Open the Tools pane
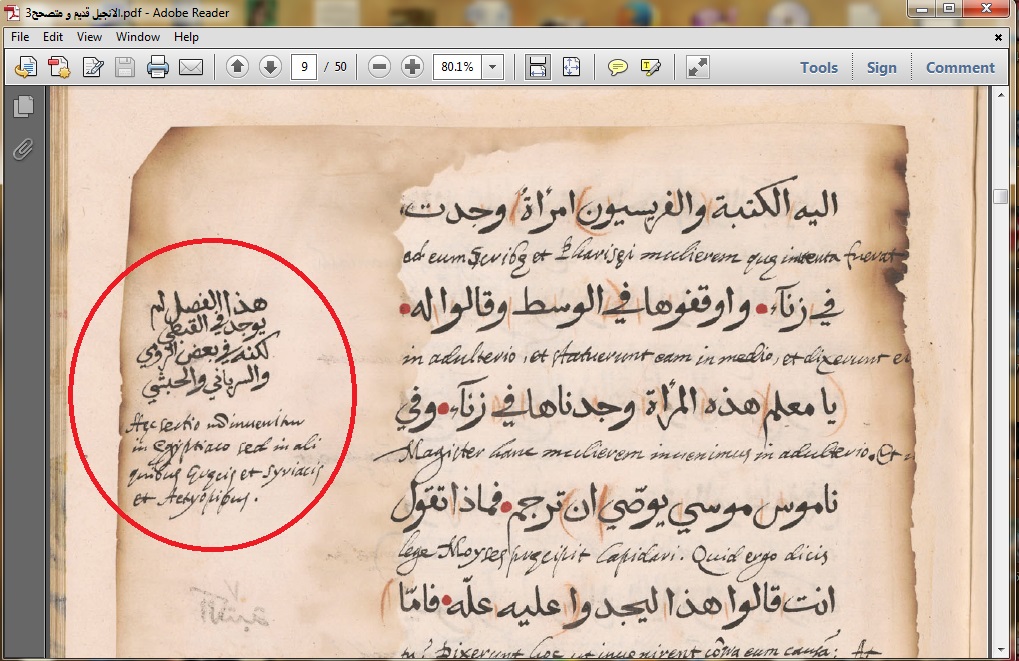This screenshot has height=661, width=1019. click(818, 67)
